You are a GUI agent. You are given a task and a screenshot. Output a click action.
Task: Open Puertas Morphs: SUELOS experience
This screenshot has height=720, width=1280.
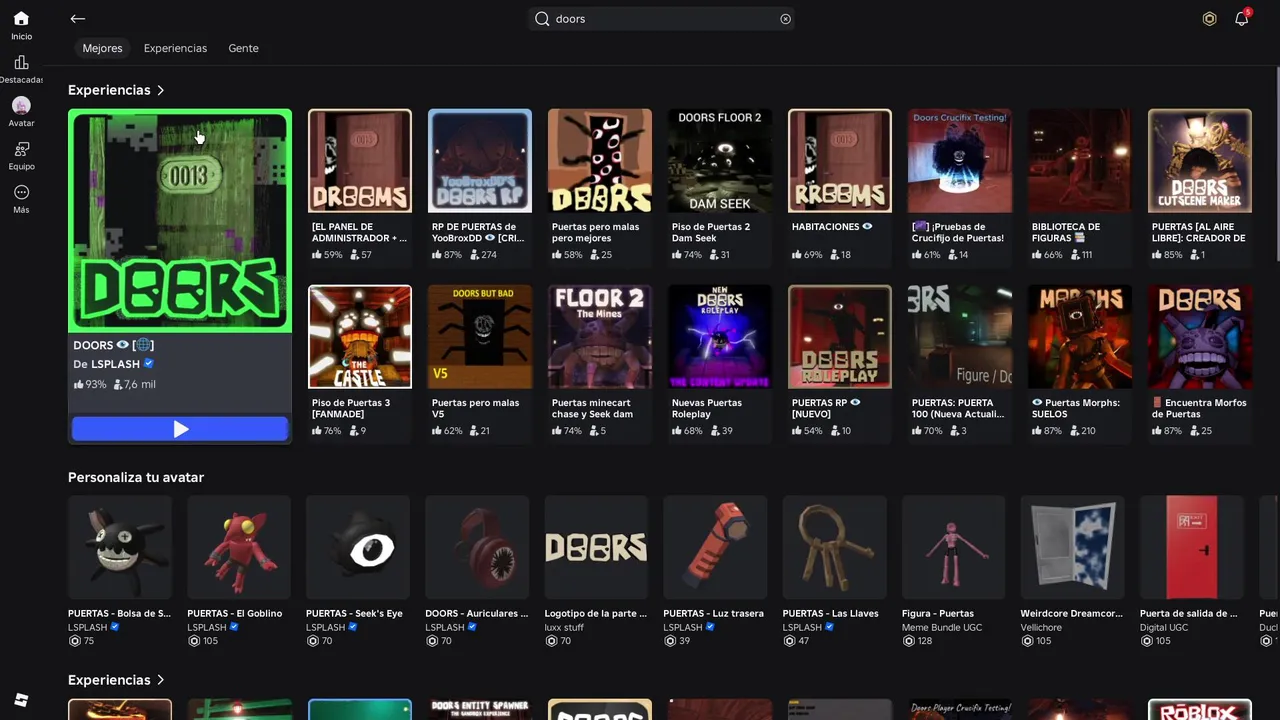point(1080,362)
